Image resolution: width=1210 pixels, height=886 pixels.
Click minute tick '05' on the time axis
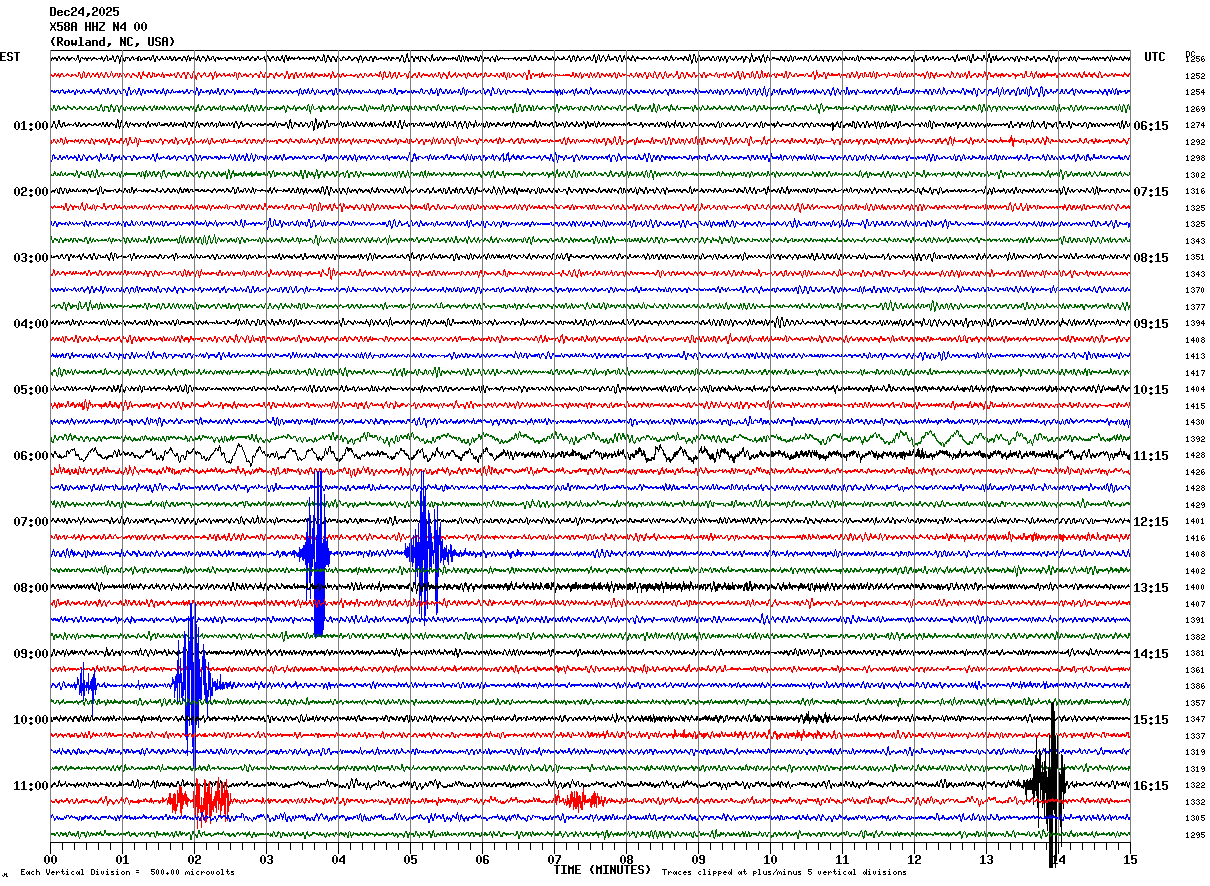(x=410, y=859)
